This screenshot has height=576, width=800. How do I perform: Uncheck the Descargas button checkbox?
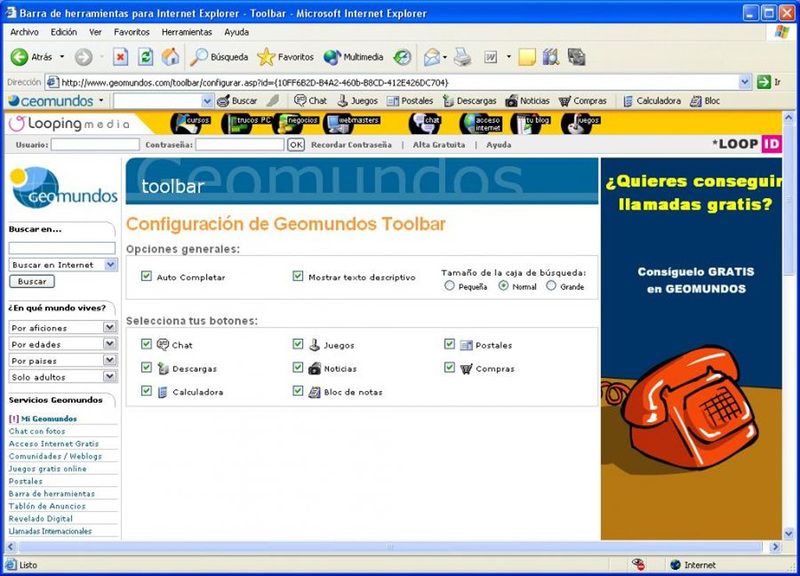(146, 367)
